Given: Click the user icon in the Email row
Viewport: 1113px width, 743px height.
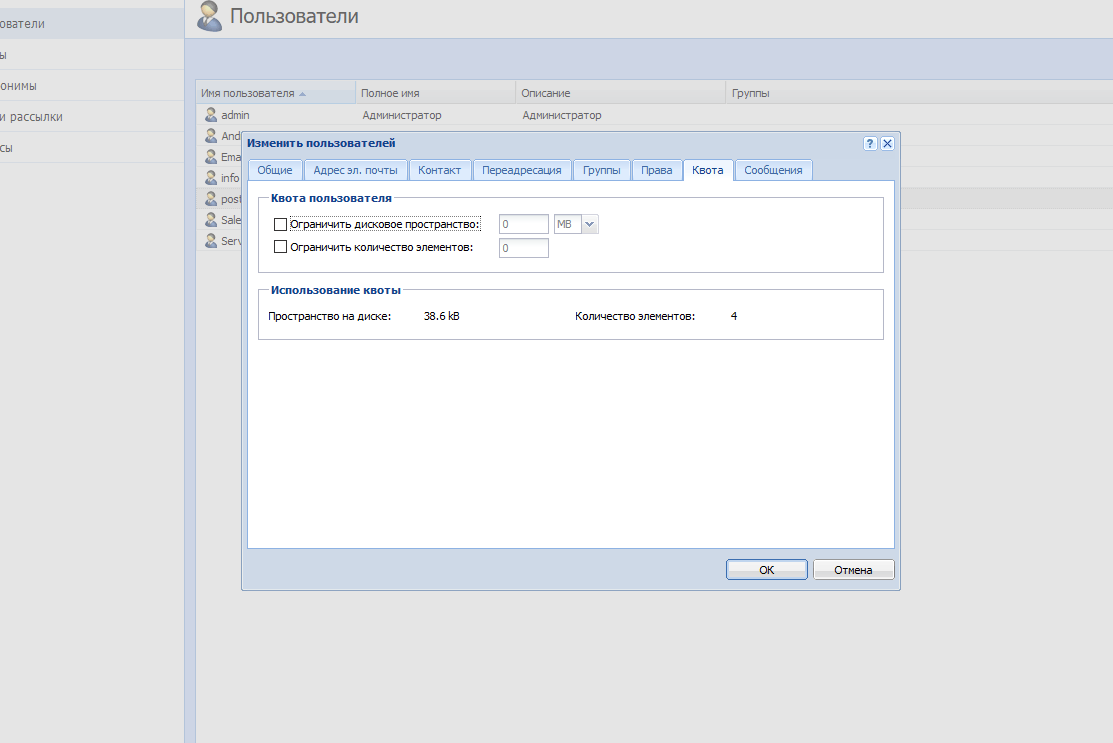Looking at the screenshot, I should (210, 157).
